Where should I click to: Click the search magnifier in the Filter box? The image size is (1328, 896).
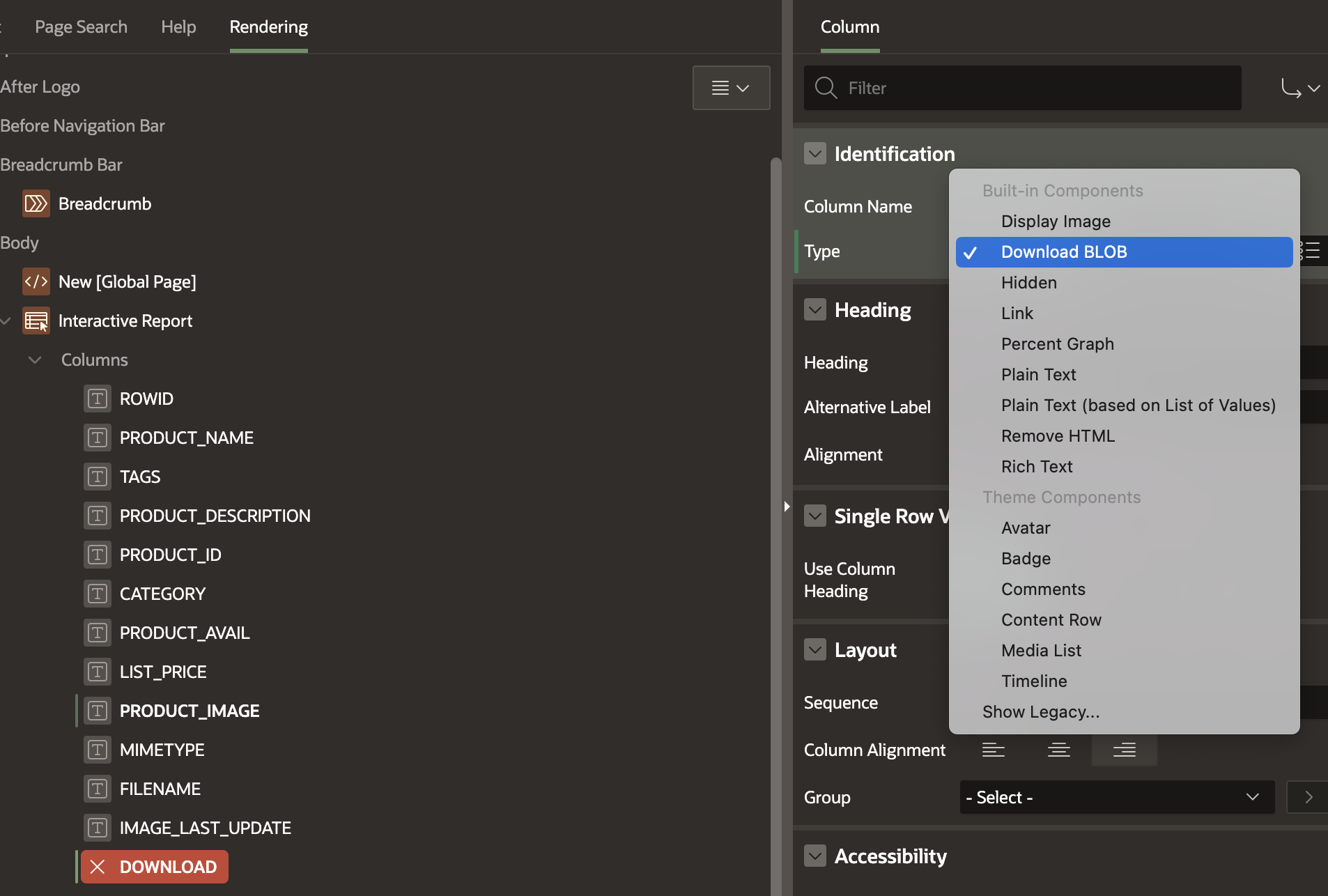pyautogui.click(x=826, y=88)
